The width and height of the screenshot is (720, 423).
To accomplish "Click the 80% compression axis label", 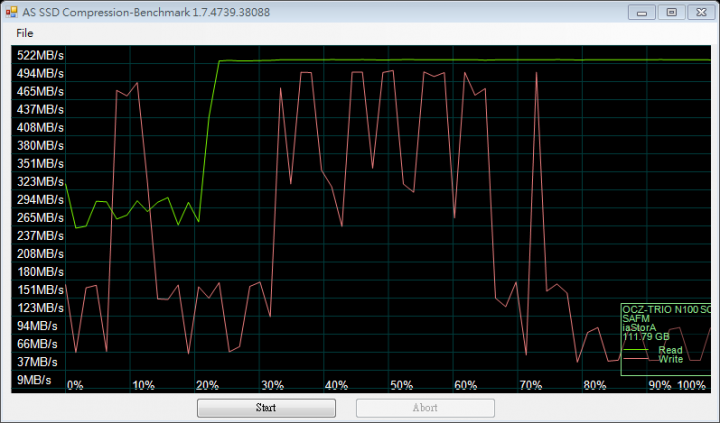I will [595, 385].
